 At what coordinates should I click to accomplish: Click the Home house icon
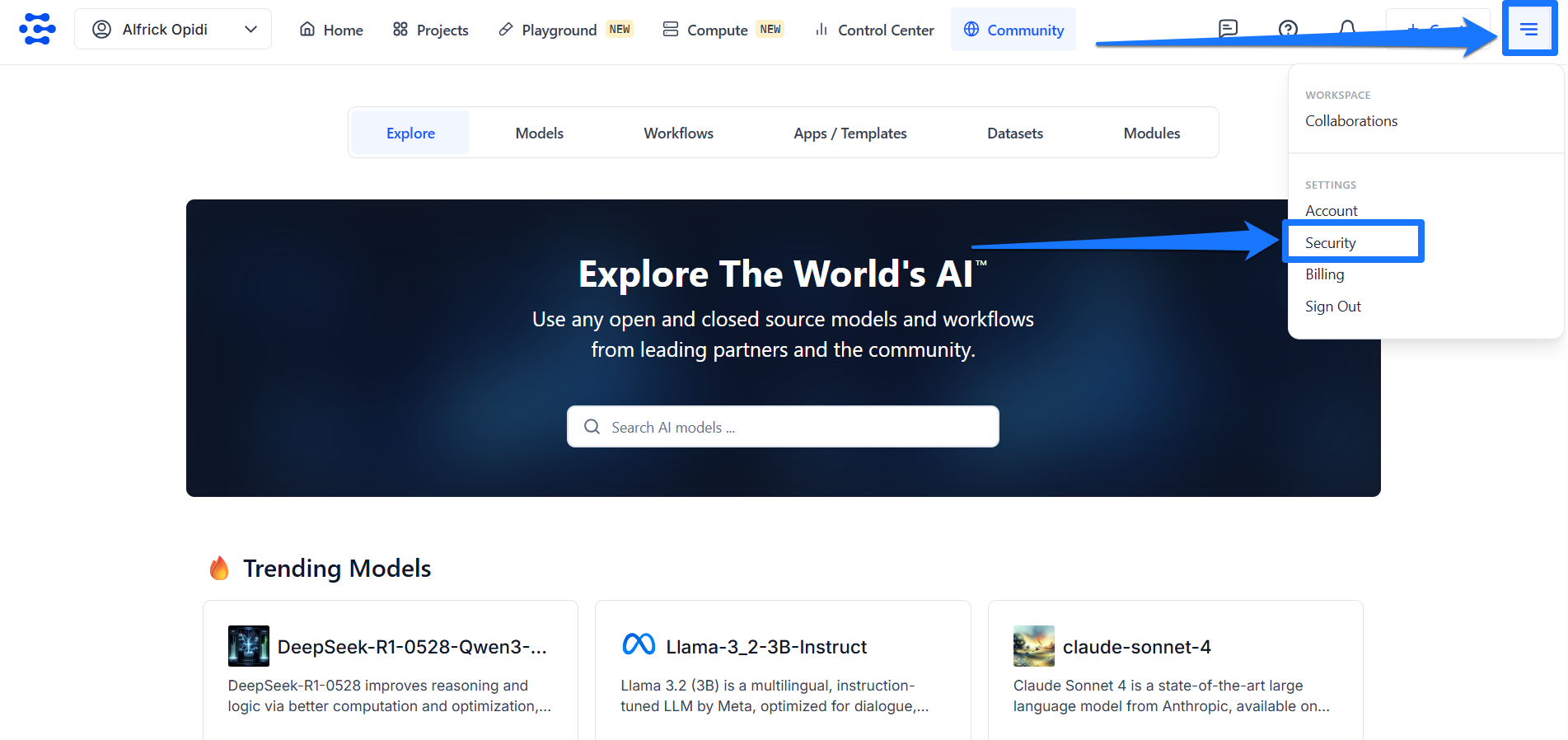pos(307,29)
